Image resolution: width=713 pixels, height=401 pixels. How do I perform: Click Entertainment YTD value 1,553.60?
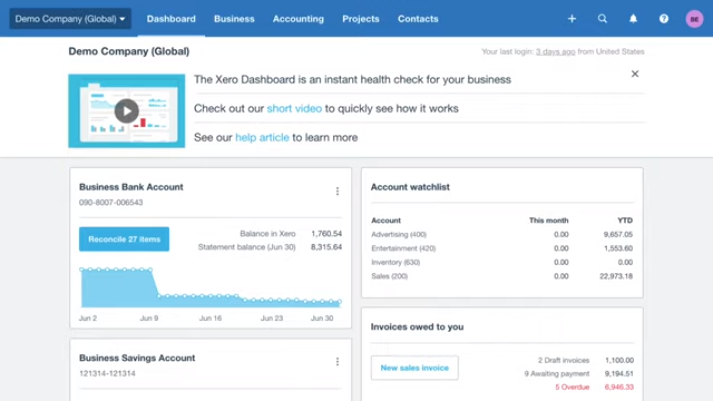(618, 248)
